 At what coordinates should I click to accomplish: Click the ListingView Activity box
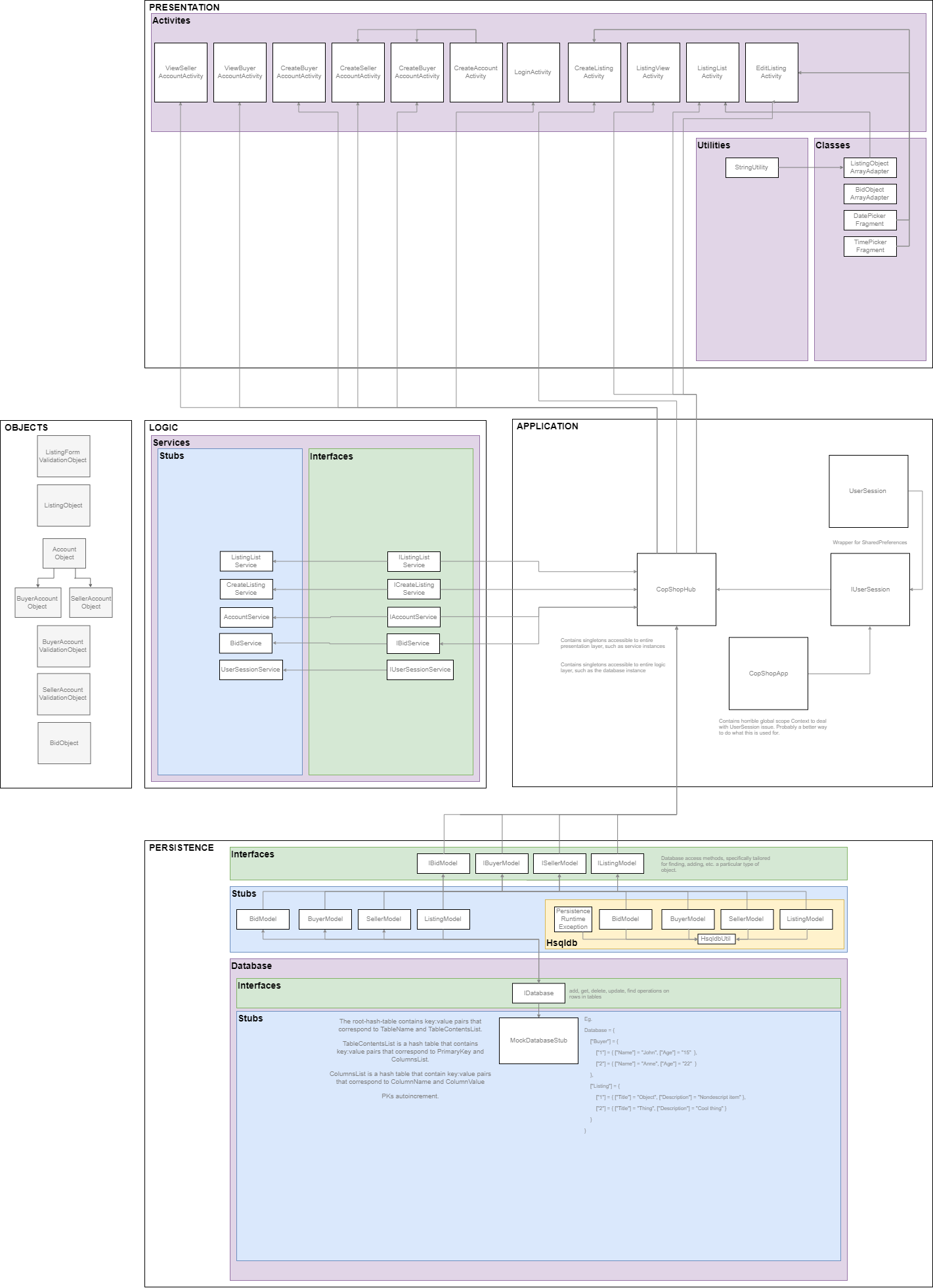coord(653,72)
